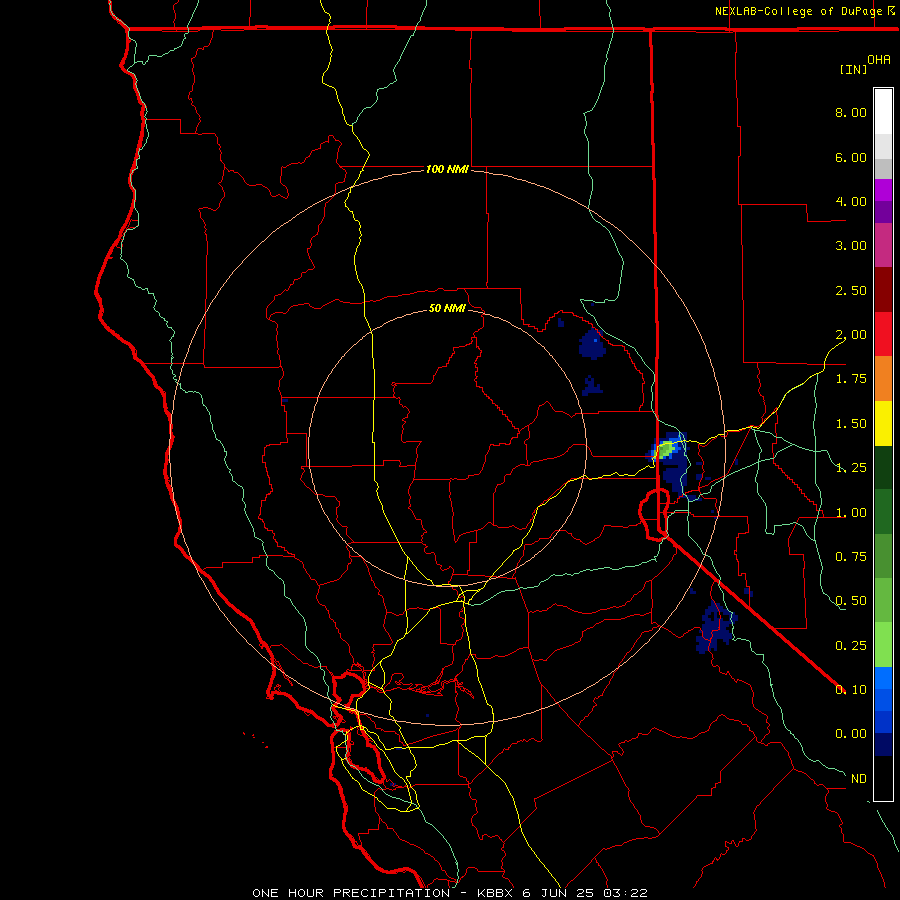Pick the darkest green 1.25 legend swatch
The height and width of the screenshot is (900, 900).
click(x=883, y=467)
